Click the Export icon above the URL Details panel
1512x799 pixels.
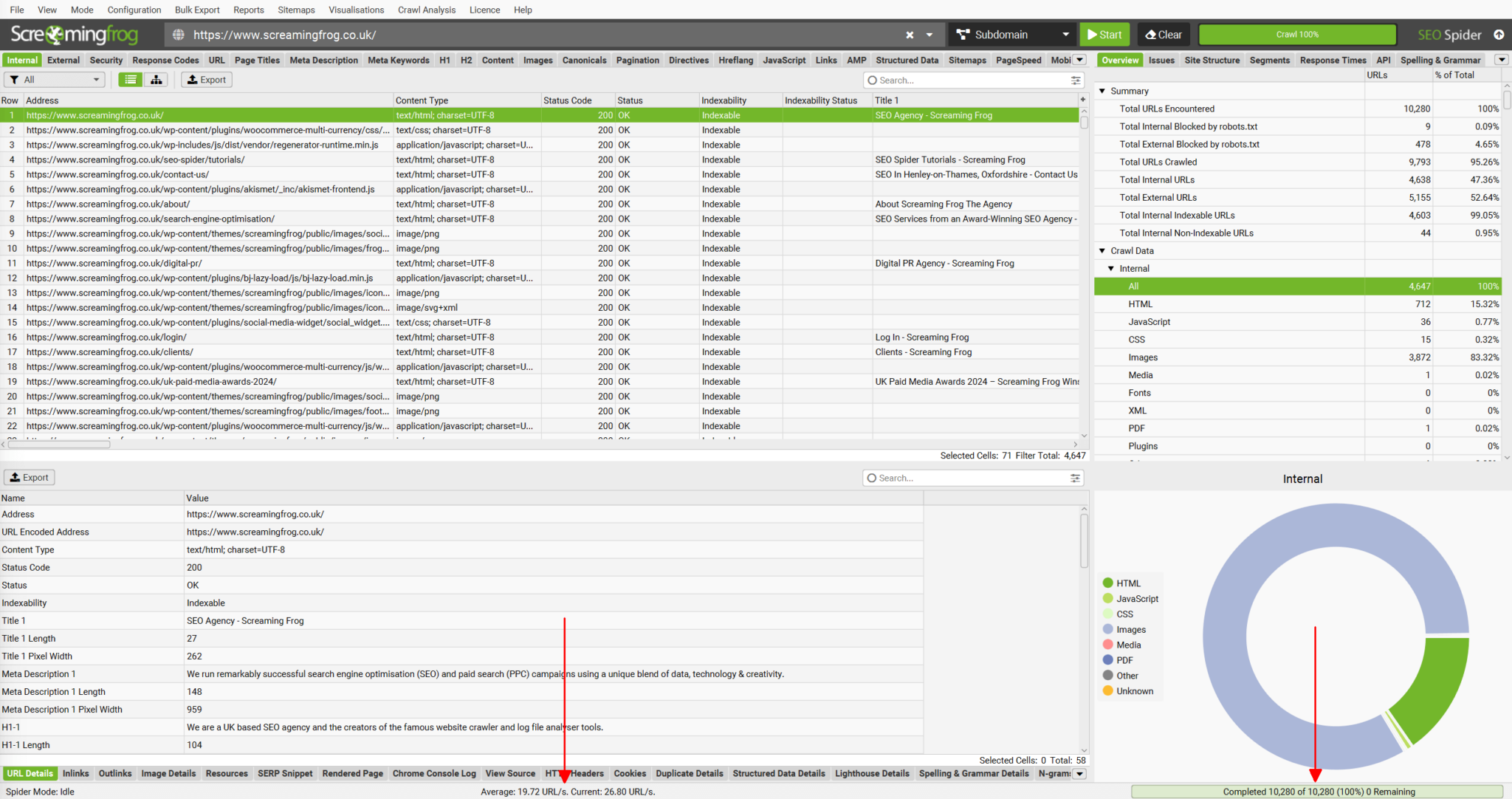(x=29, y=477)
